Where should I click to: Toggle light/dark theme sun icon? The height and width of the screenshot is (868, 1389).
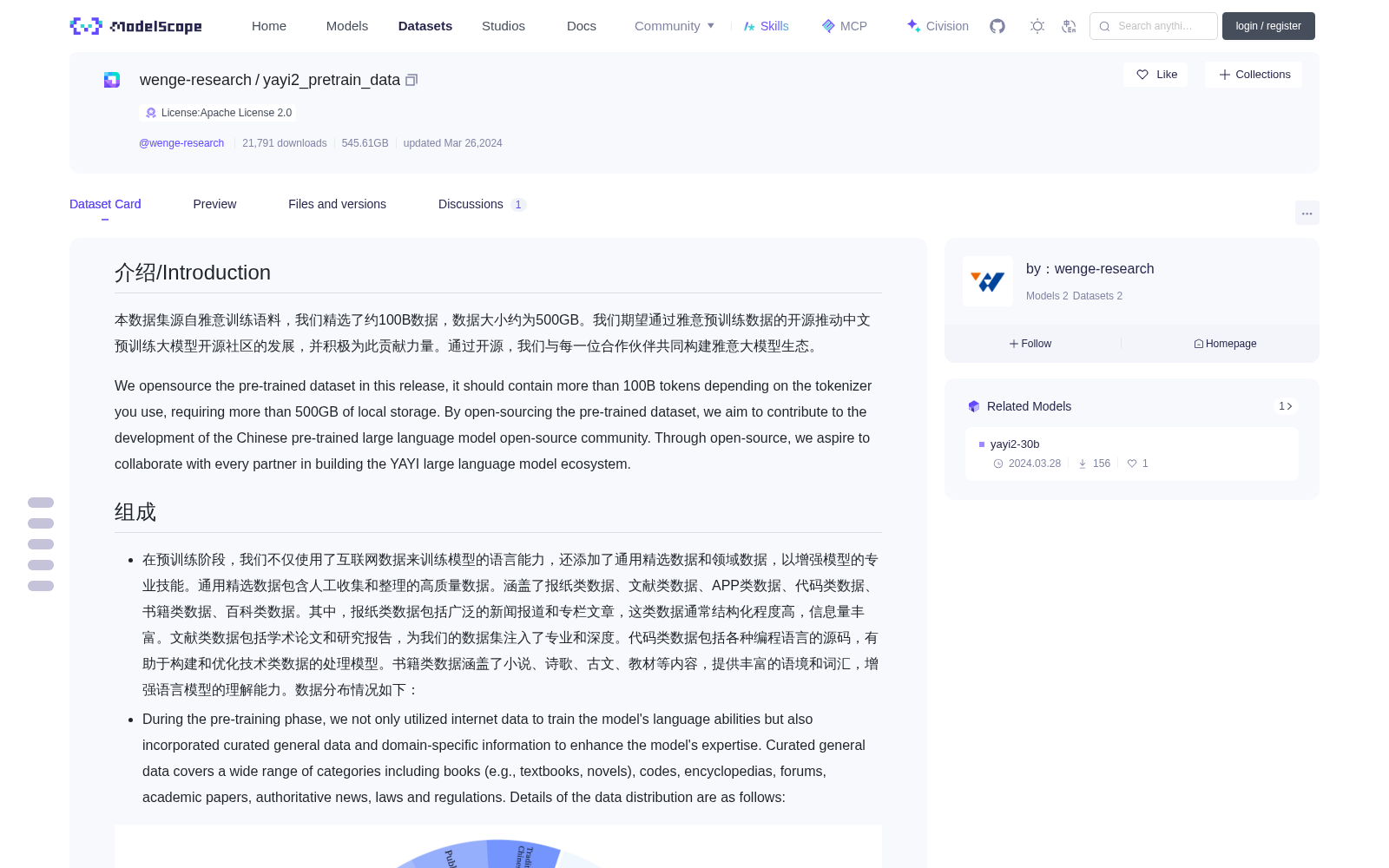pos(1037,26)
